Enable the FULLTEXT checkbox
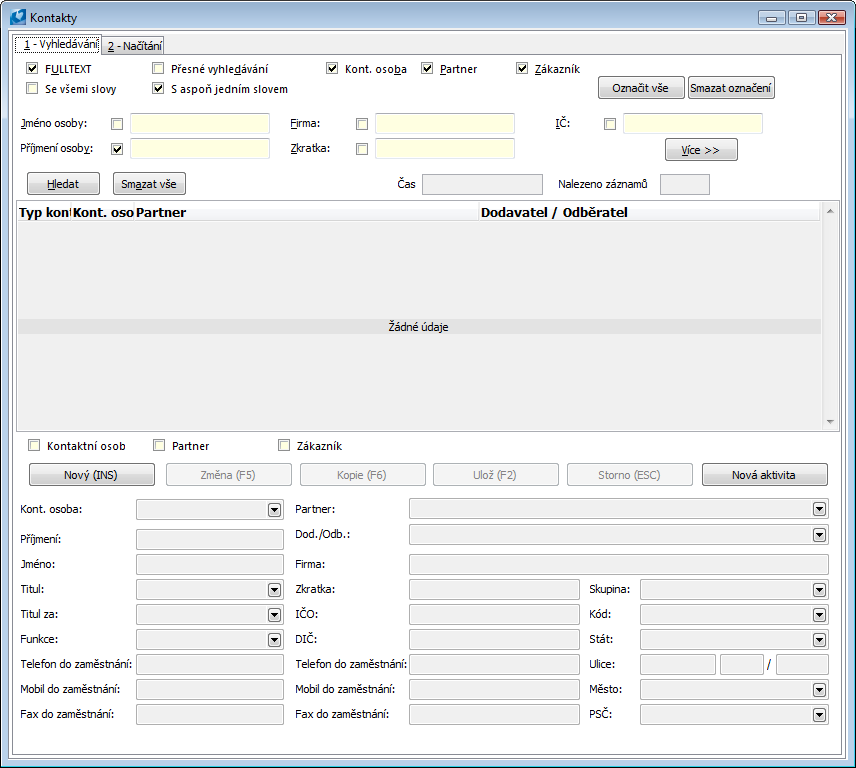 [x=32, y=69]
